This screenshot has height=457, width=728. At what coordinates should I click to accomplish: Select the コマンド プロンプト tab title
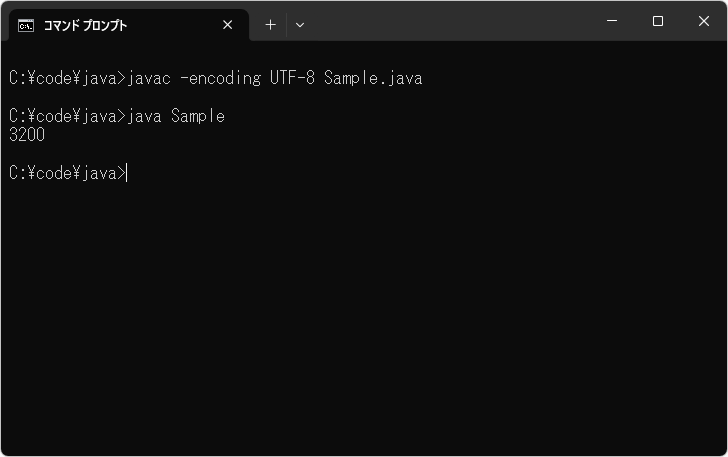click(x=85, y=25)
